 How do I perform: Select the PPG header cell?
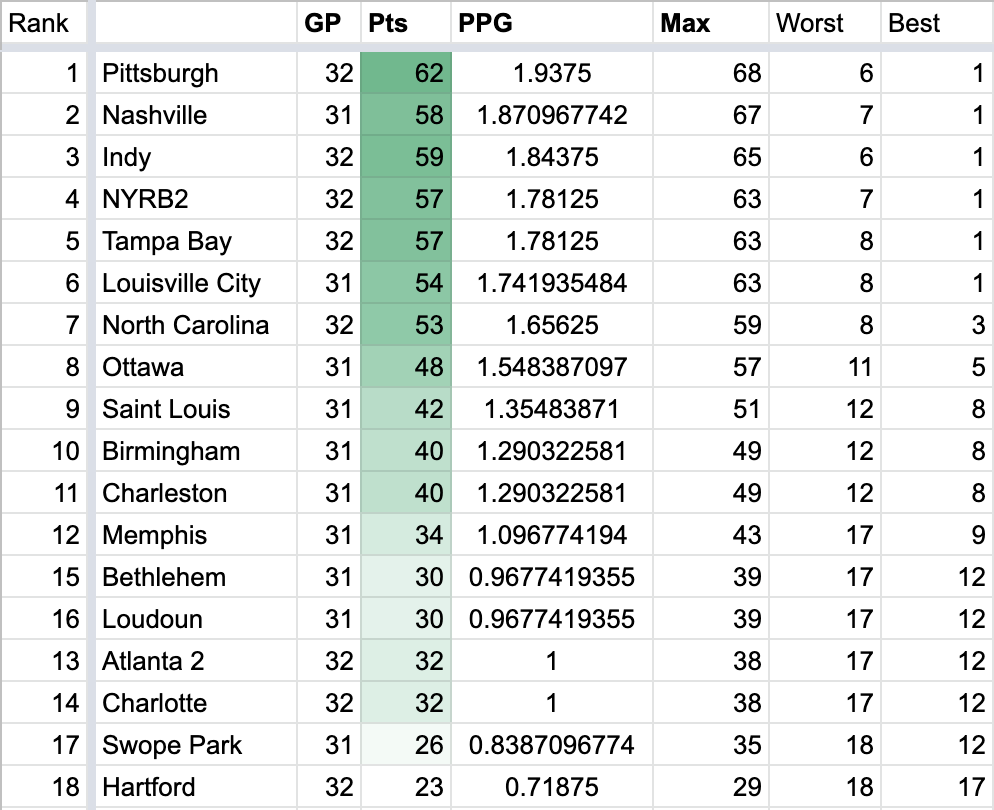[x=486, y=22]
